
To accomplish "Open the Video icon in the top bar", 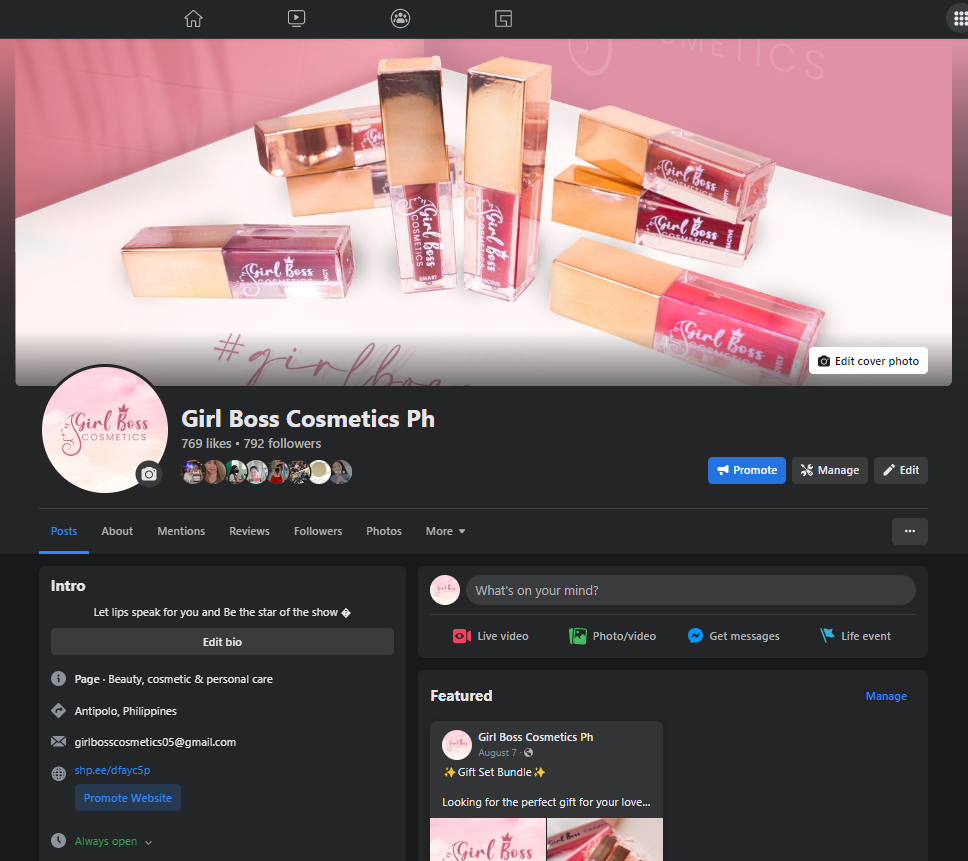I will [x=296, y=19].
